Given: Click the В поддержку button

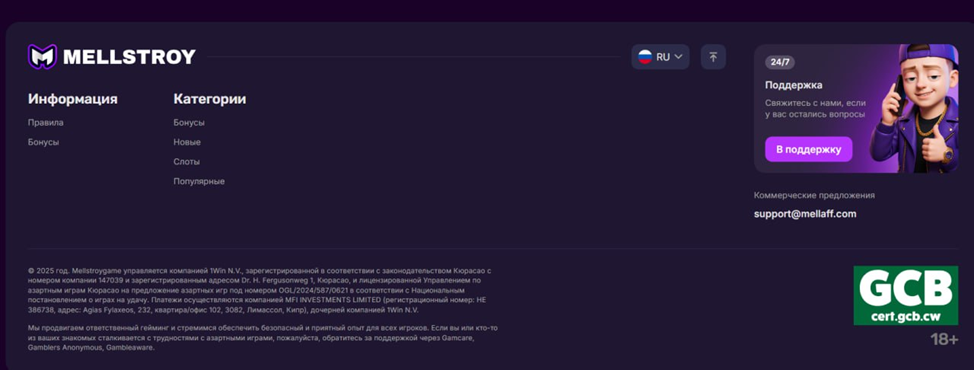Looking at the screenshot, I should [x=809, y=149].
